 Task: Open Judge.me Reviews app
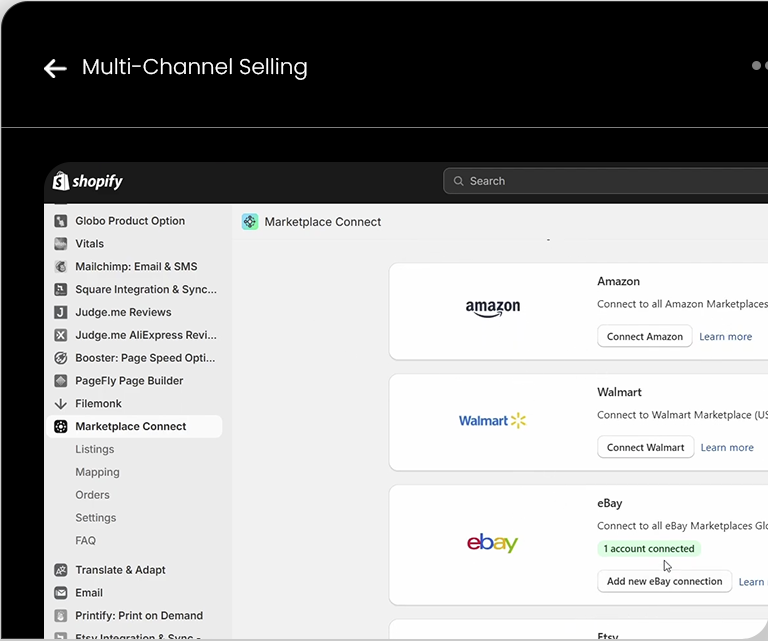tap(123, 312)
